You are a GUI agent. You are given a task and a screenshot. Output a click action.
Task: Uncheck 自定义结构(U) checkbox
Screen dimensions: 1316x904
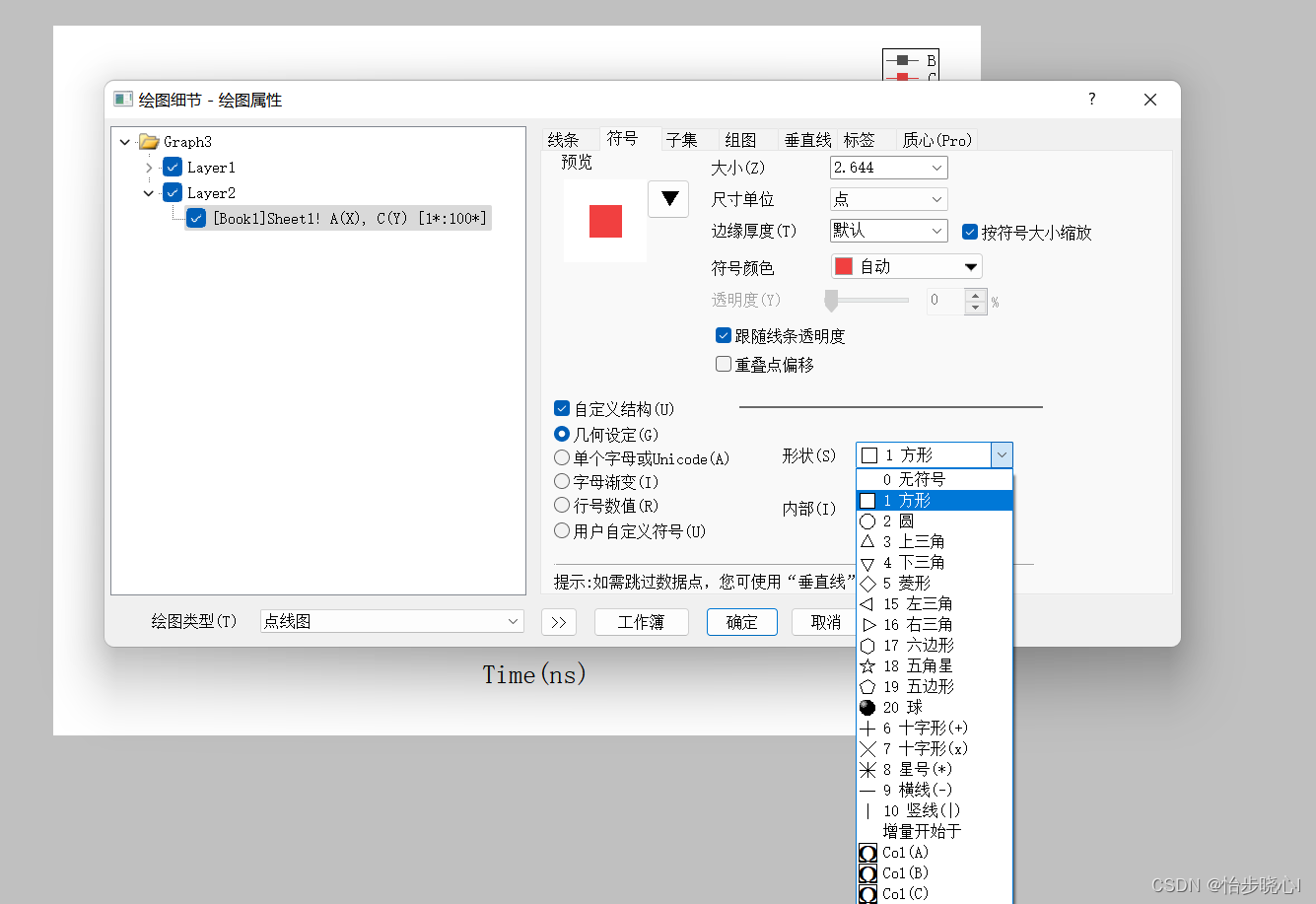point(562,408)
